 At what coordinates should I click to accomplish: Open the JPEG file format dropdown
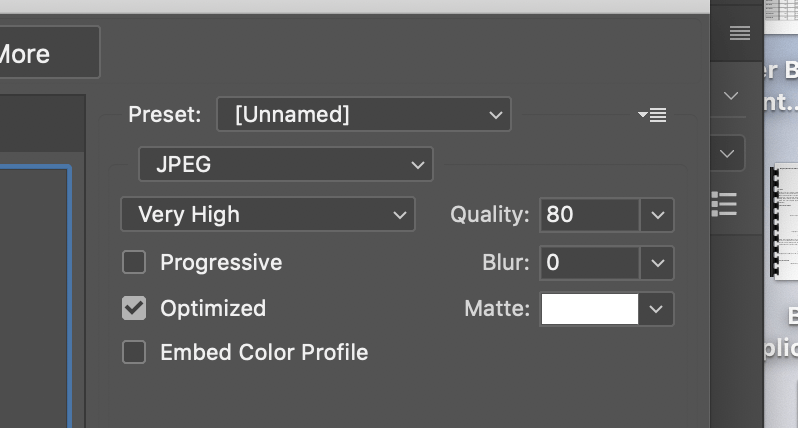[x=285, y=165]
